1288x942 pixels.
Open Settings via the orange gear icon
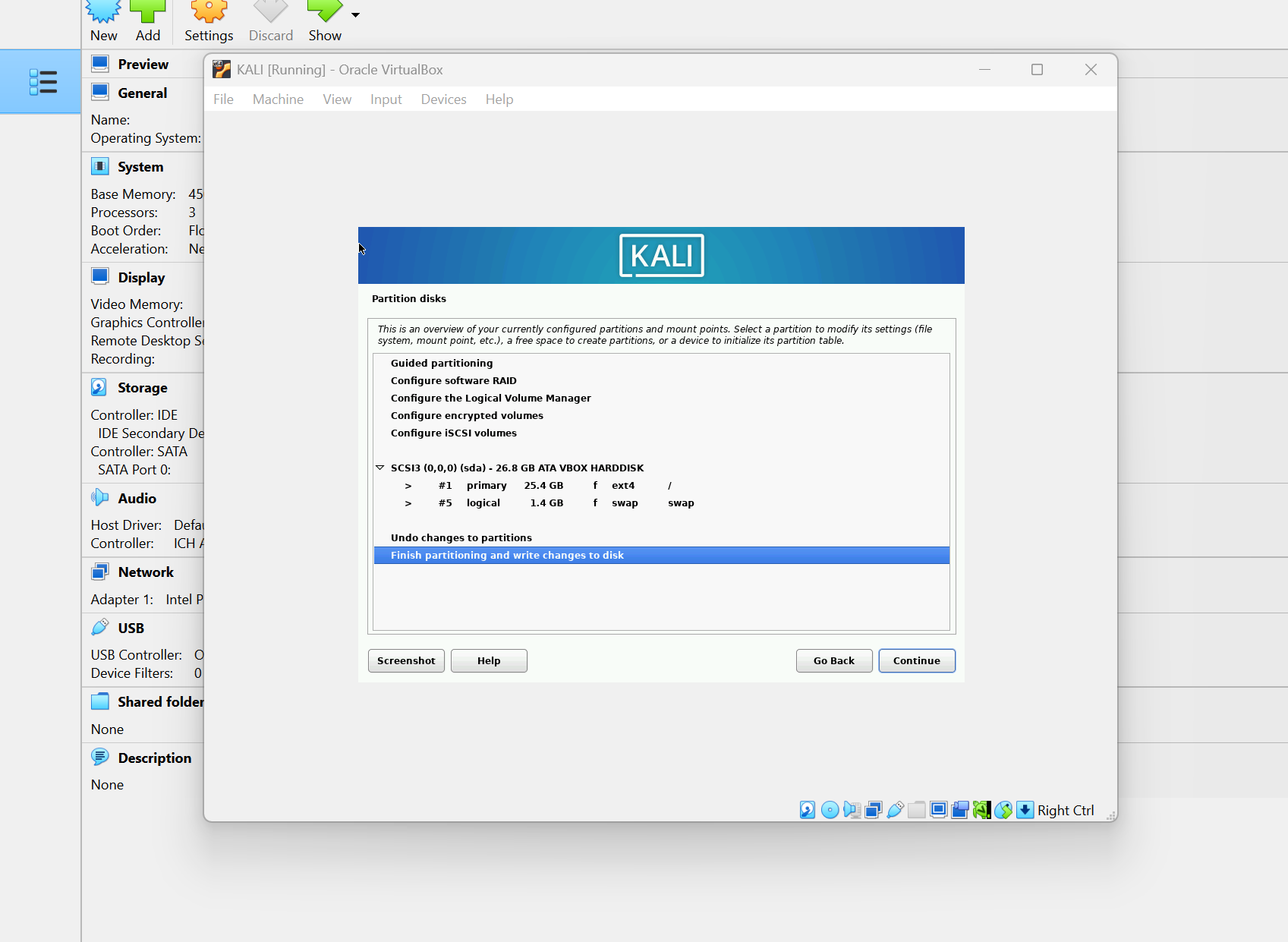pos(209,11)
